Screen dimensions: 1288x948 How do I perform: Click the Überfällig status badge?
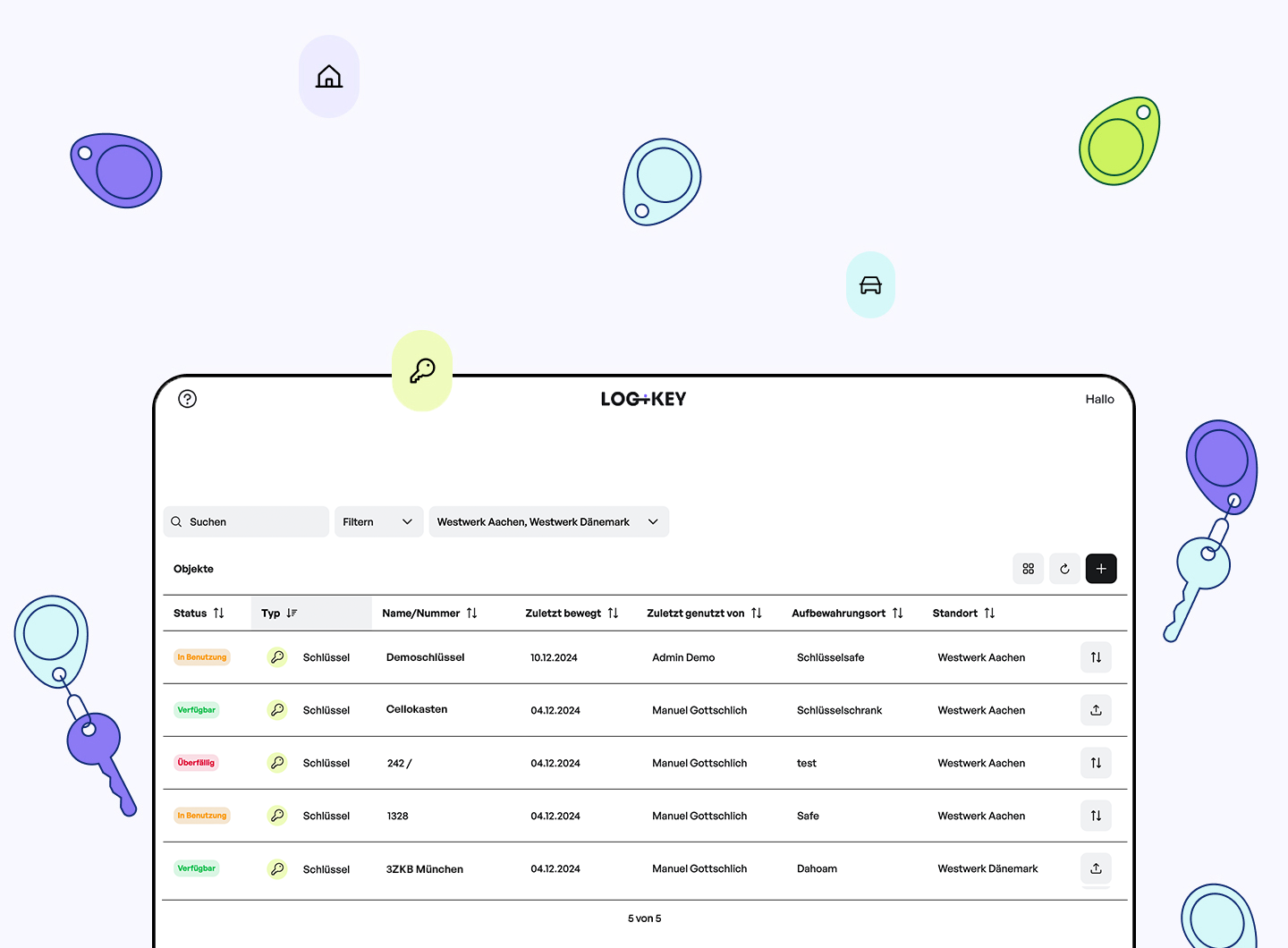coord(196,763)
